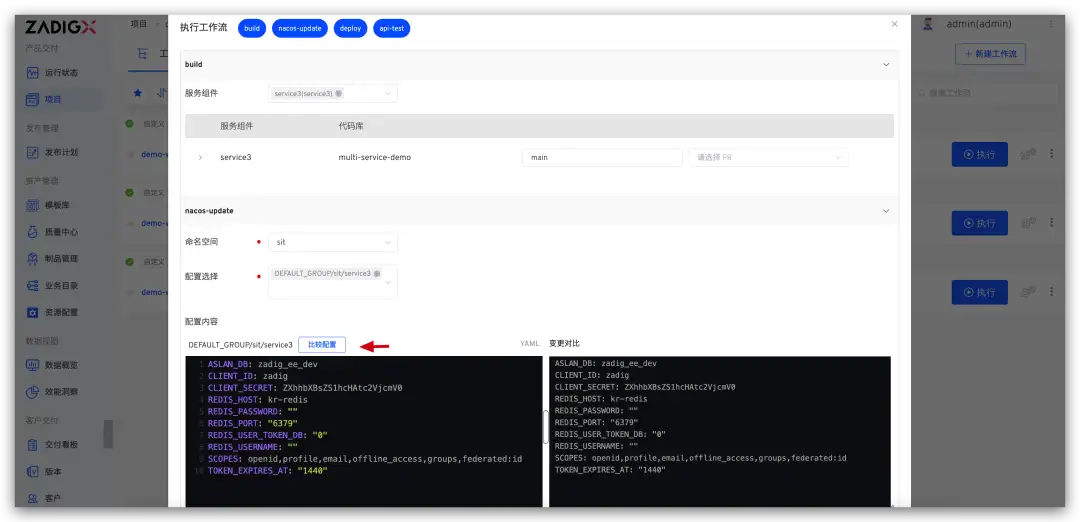
Task: Click the service3 cell in the table
Action: coord(236,158)
